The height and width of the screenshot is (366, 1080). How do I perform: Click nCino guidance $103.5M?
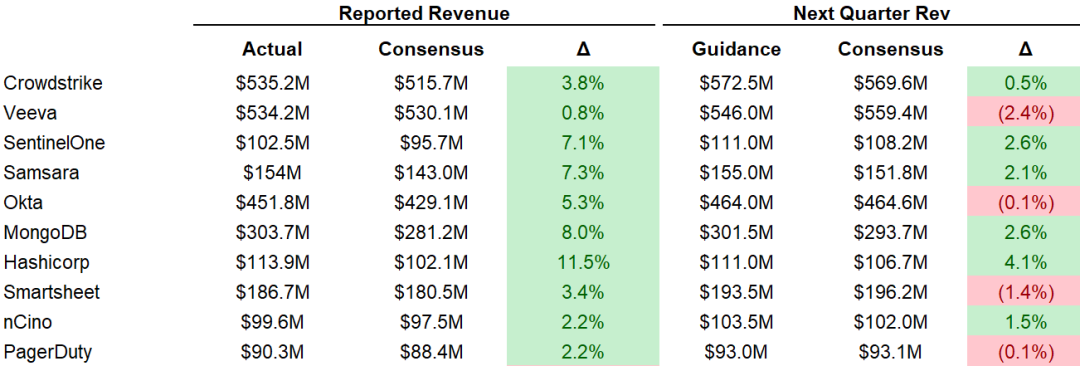[736, 322]
